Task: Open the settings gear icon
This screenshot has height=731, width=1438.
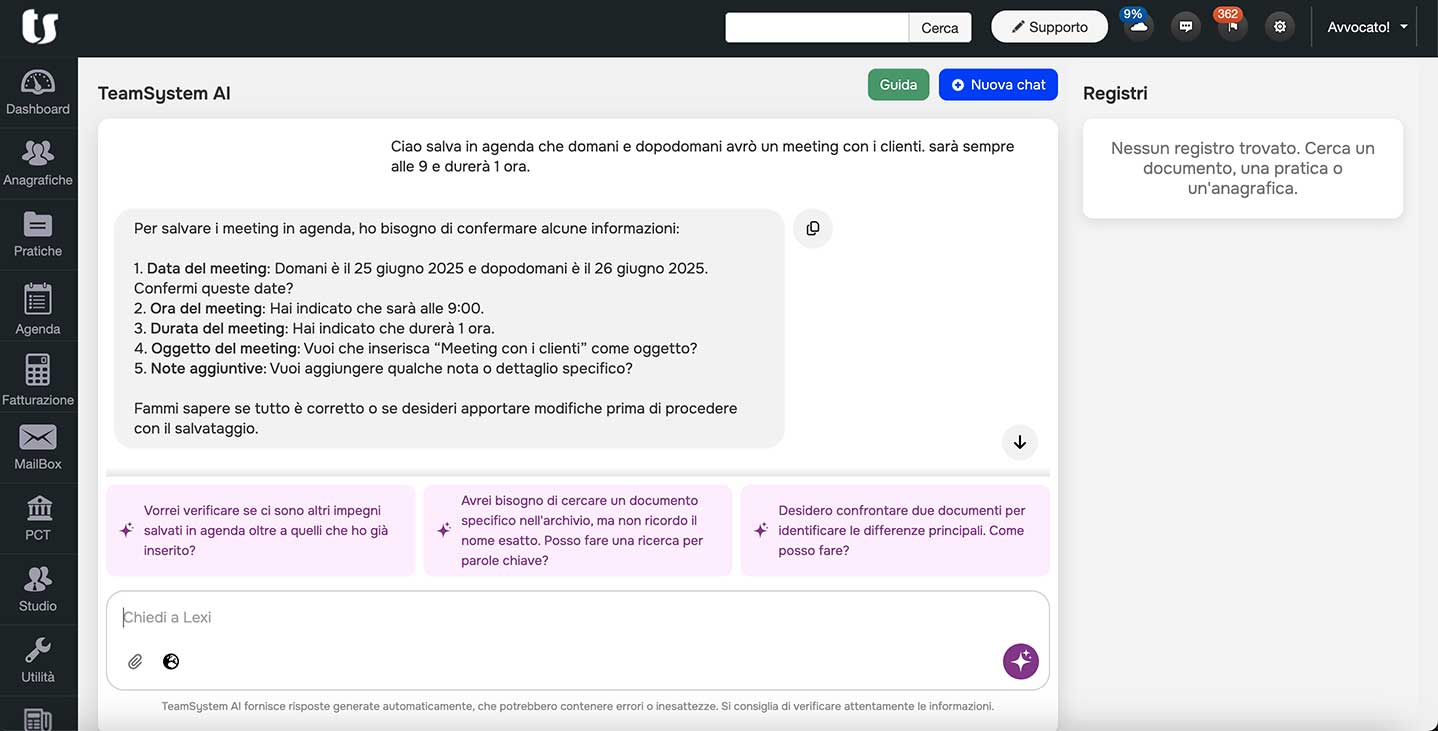Action: pyautogui.click(x=1280, y=27)
